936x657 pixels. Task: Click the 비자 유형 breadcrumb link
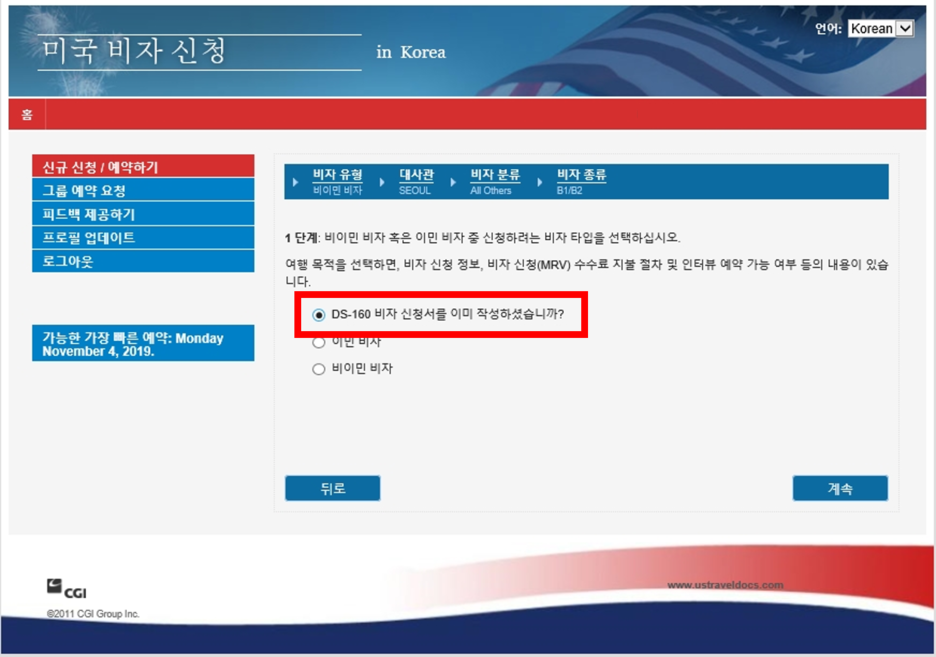coord(337,174)
